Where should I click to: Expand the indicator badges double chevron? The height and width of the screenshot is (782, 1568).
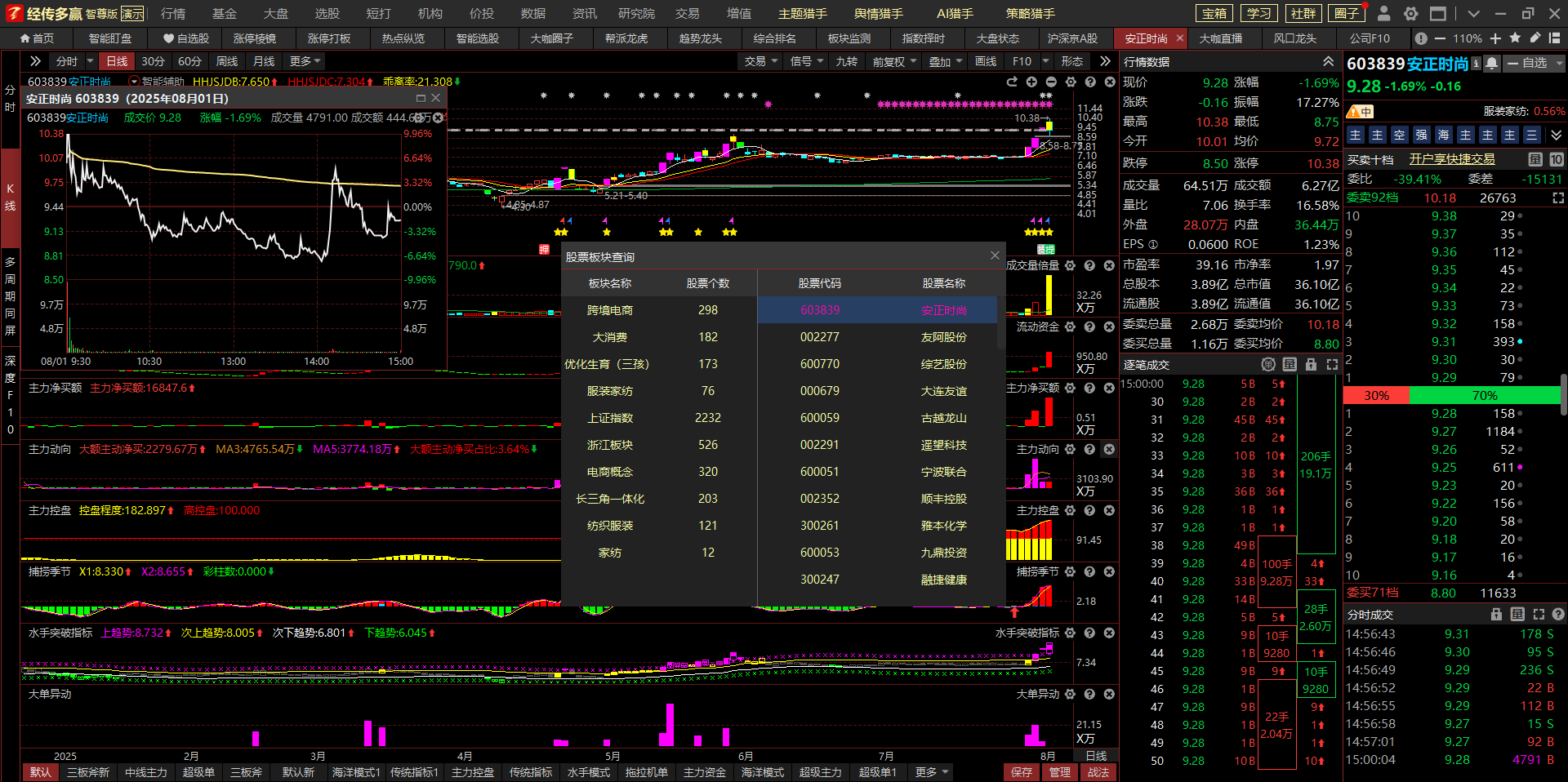1556,136
